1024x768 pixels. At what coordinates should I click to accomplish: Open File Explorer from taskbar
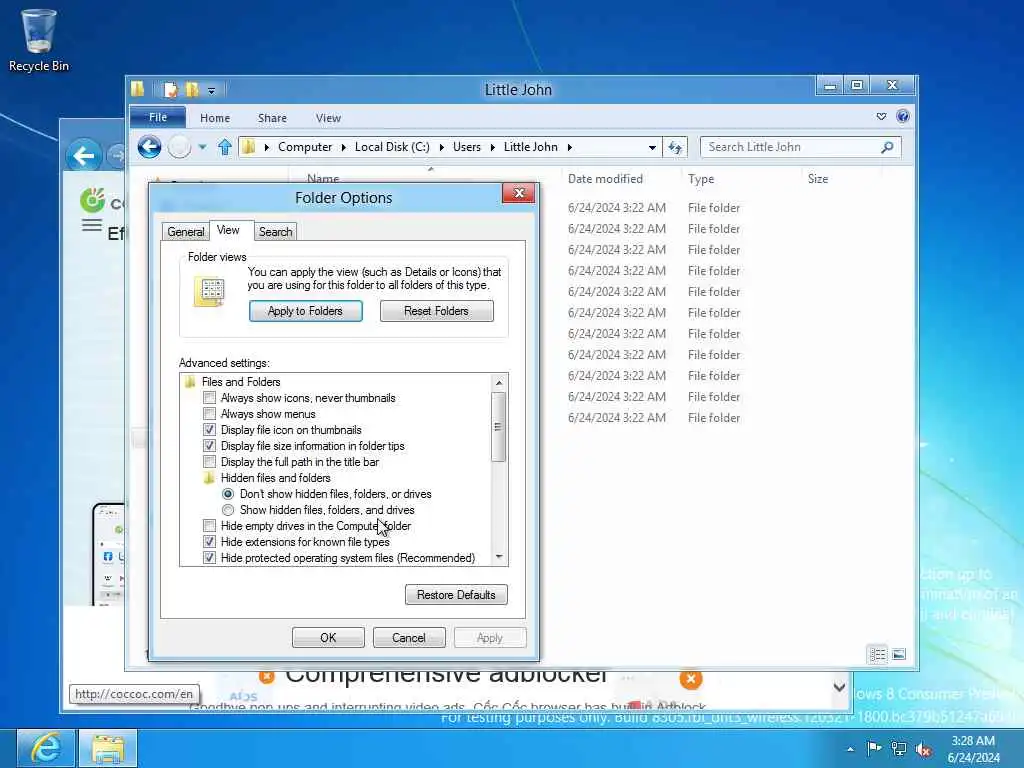[108, 748]
